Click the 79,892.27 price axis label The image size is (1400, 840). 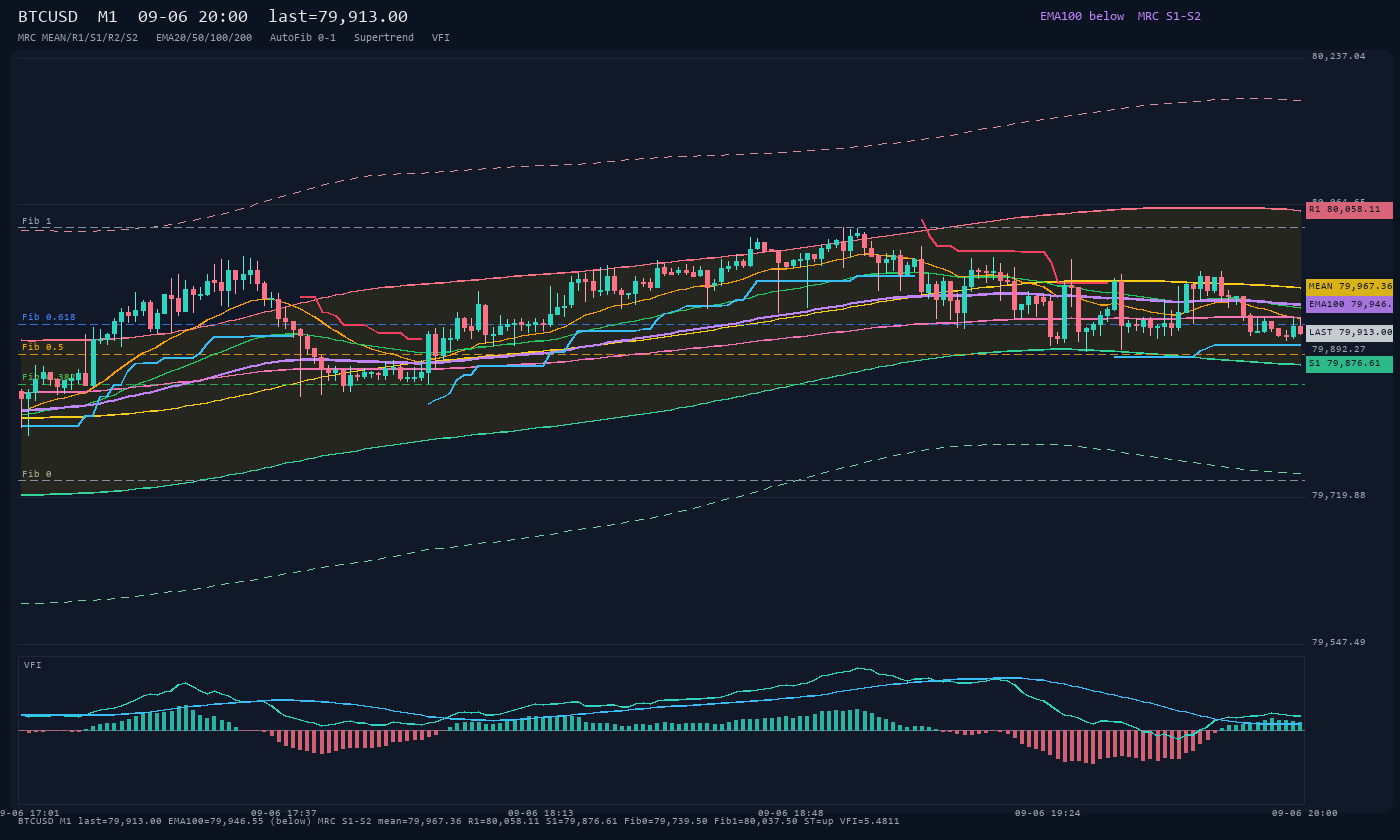(x=1338, y=349)
